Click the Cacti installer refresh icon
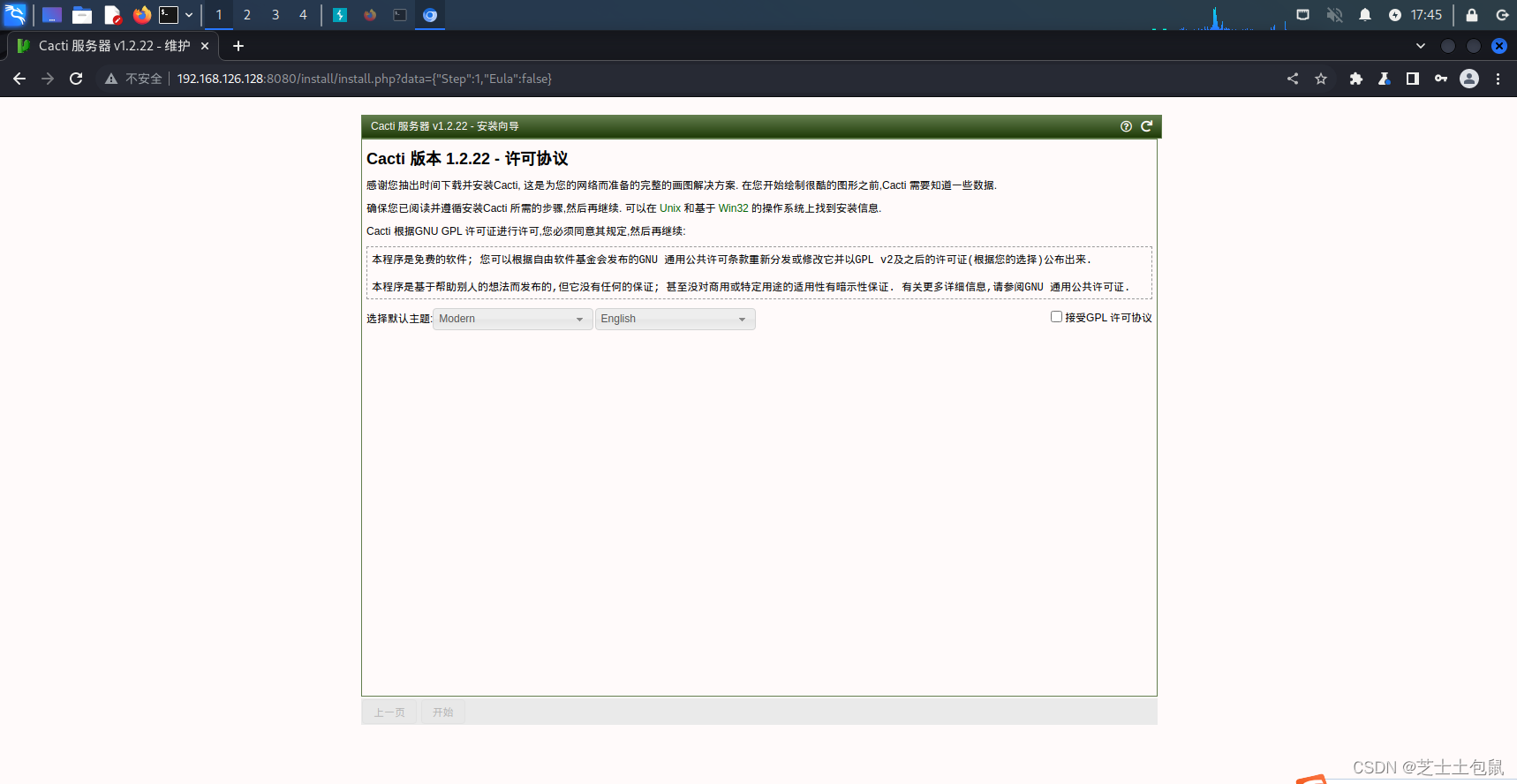Image resolution: width=1517 pixels, height=784 pixels. point(1146,126)
